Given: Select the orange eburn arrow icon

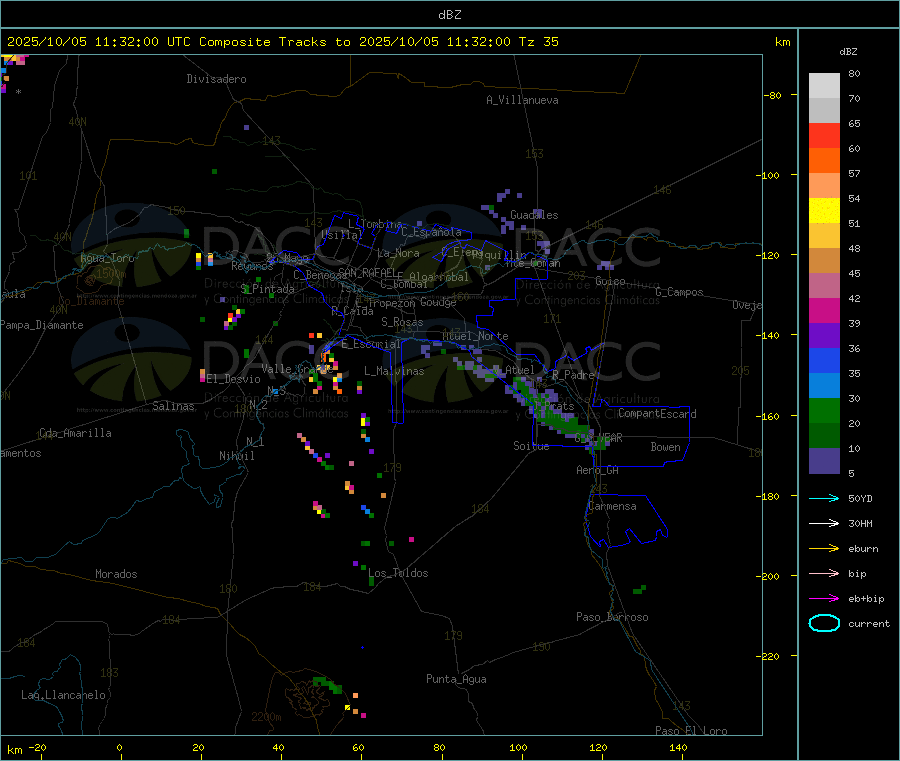Looking at the screenshot, I should (823, 548).
